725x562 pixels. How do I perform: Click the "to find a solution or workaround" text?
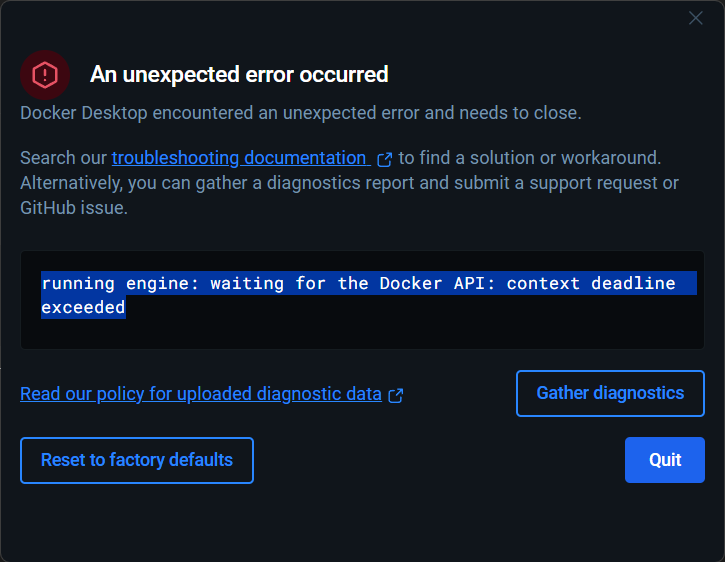530,158
